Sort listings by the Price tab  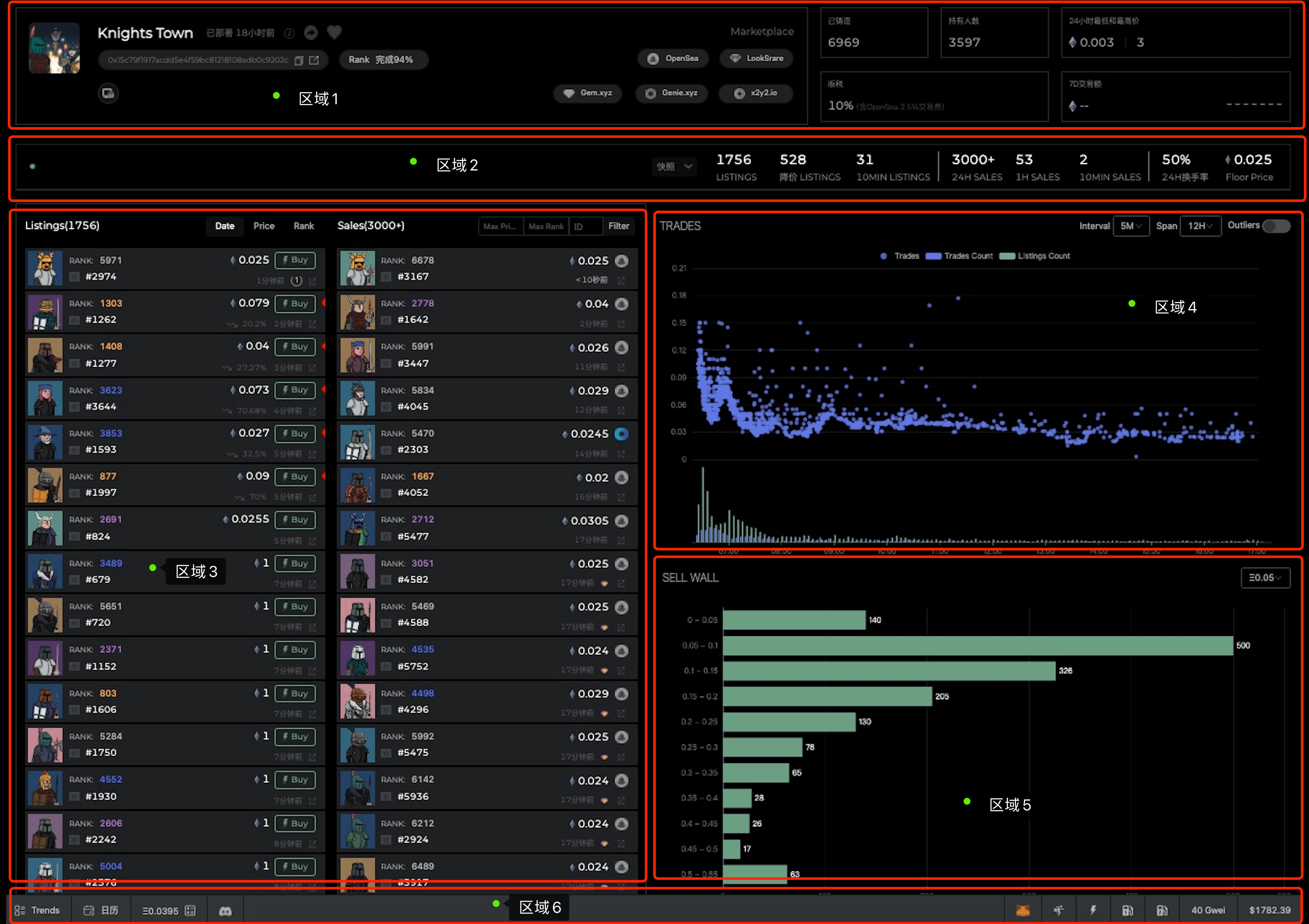pos(264,226)
